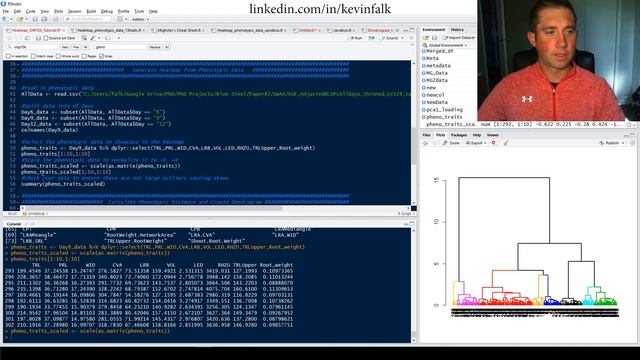Viewport: 640px width, 360px height.
Task: Click the editor vertical scrollbar
Action: pos(413,147)
